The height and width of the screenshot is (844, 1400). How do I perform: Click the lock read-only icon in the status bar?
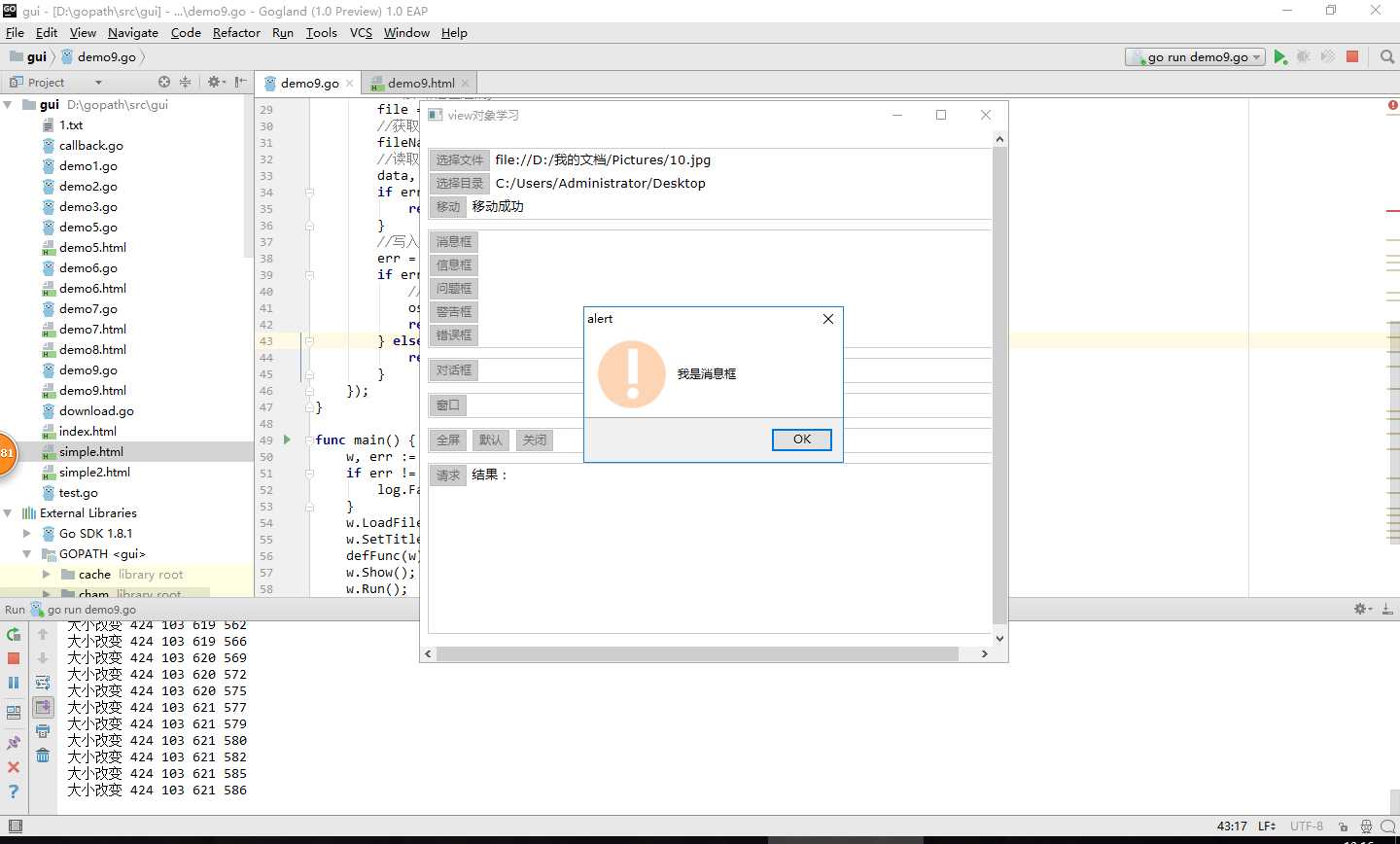(1343, 826)
